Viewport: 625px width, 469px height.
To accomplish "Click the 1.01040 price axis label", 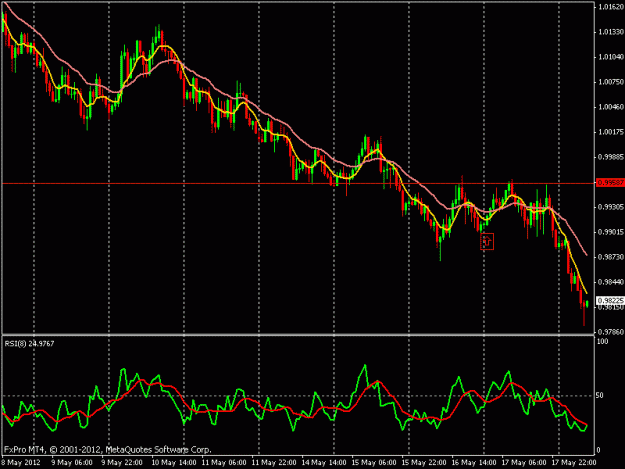I will click(x=611, y=57).
